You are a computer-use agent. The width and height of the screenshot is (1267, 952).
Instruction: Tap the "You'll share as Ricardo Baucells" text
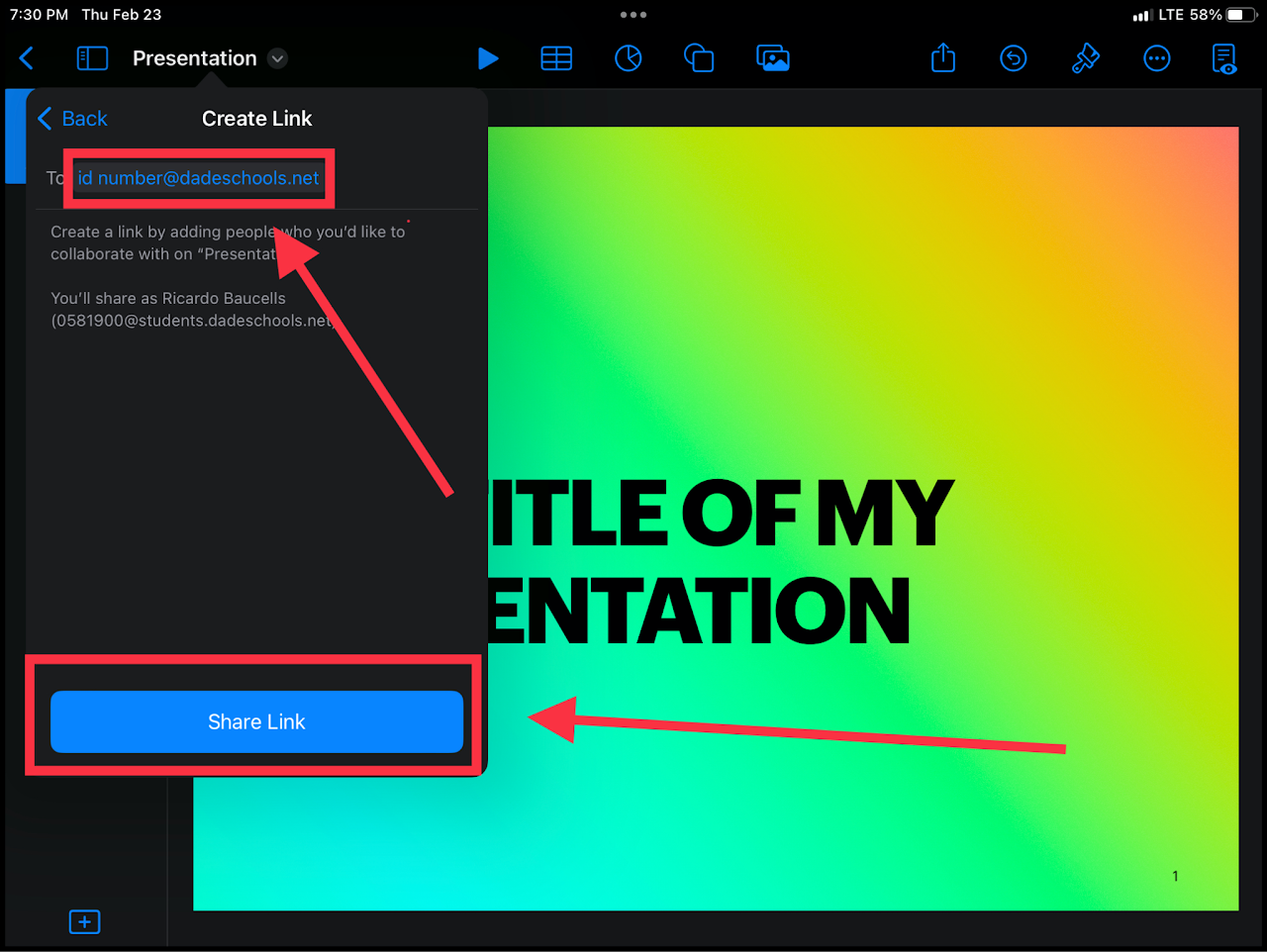(168, 298)
